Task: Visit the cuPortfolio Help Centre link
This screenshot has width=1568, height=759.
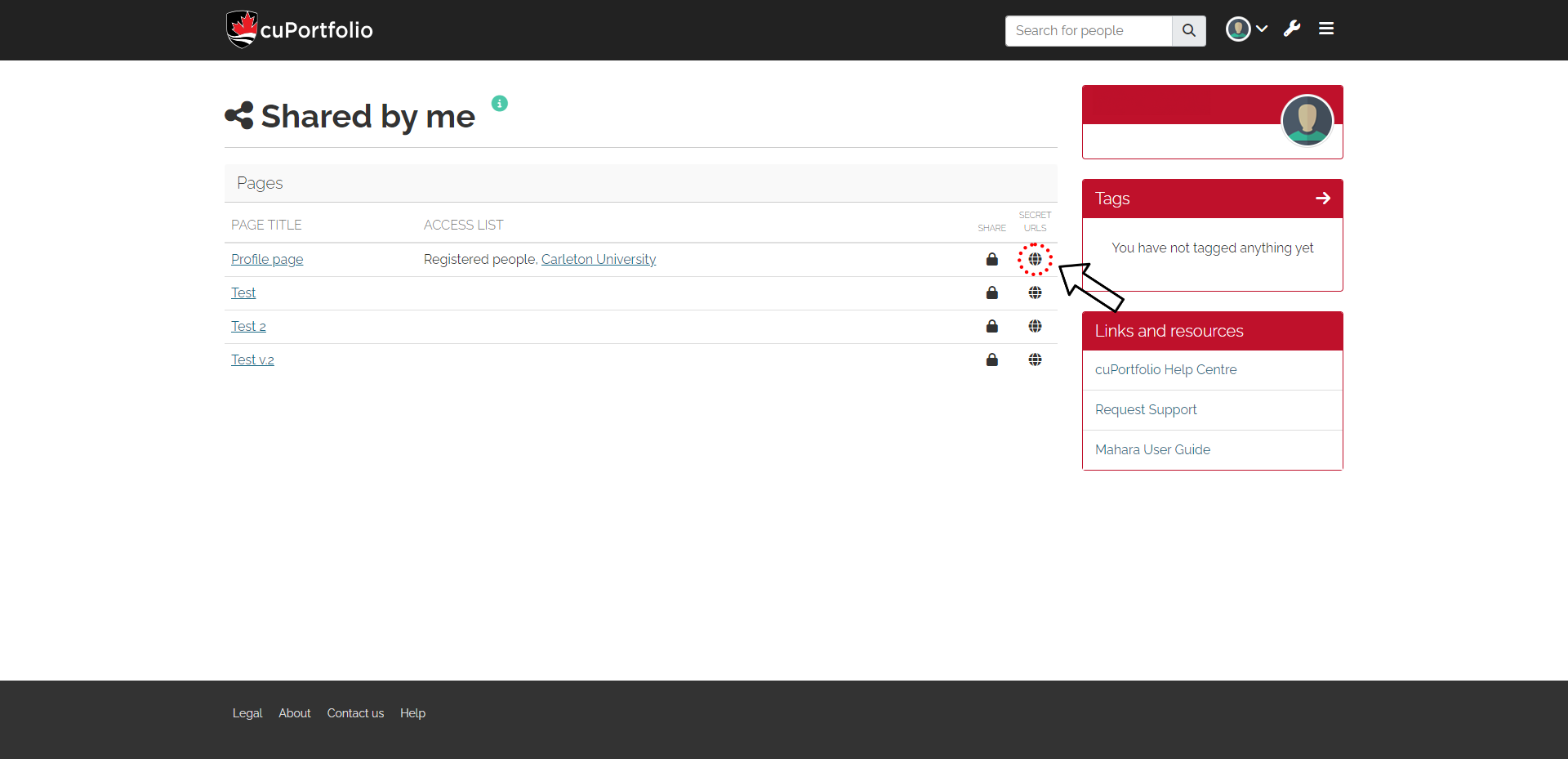Action: pyautogui.click(x=1165, y=369)
